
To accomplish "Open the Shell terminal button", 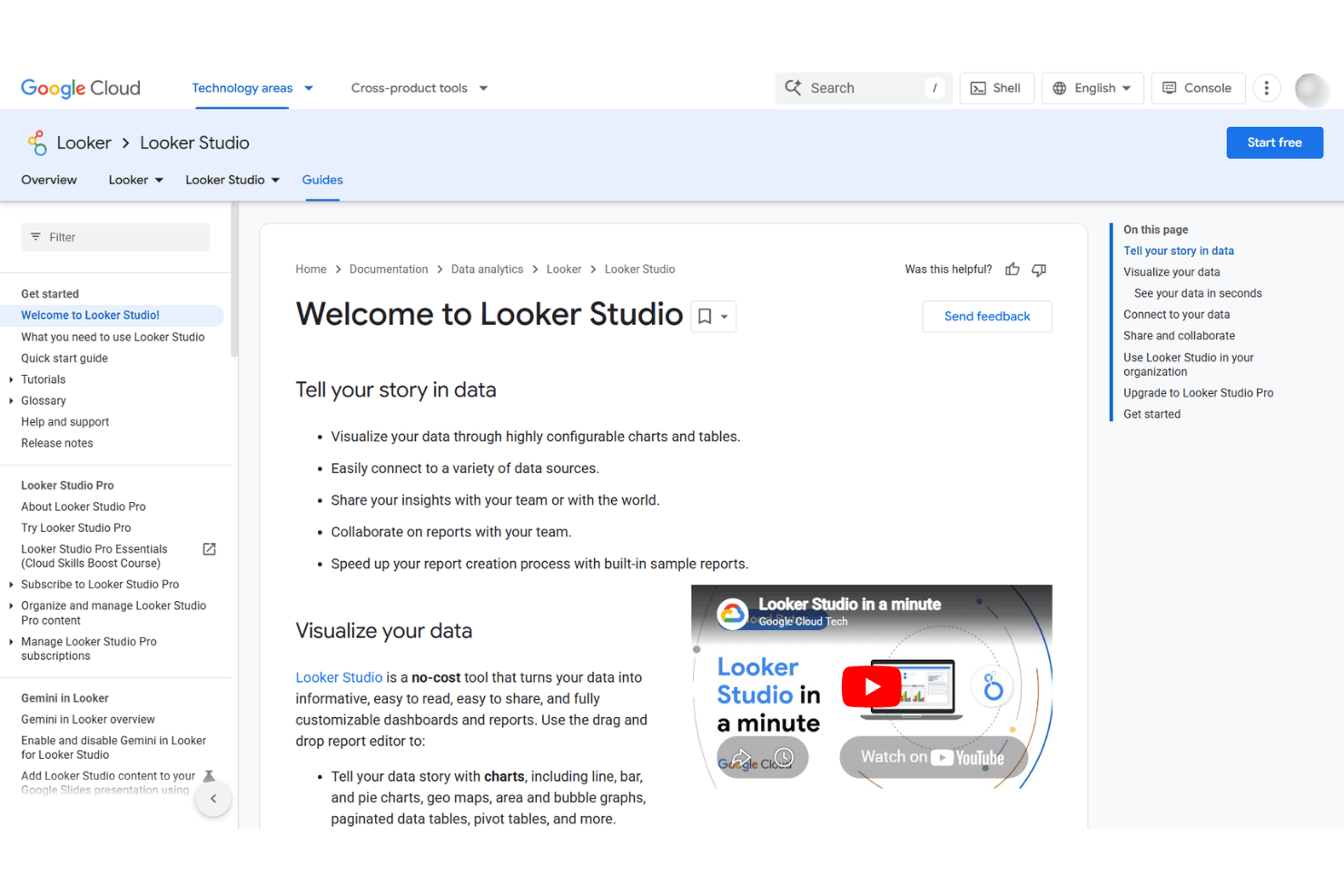I will (996, 88).
